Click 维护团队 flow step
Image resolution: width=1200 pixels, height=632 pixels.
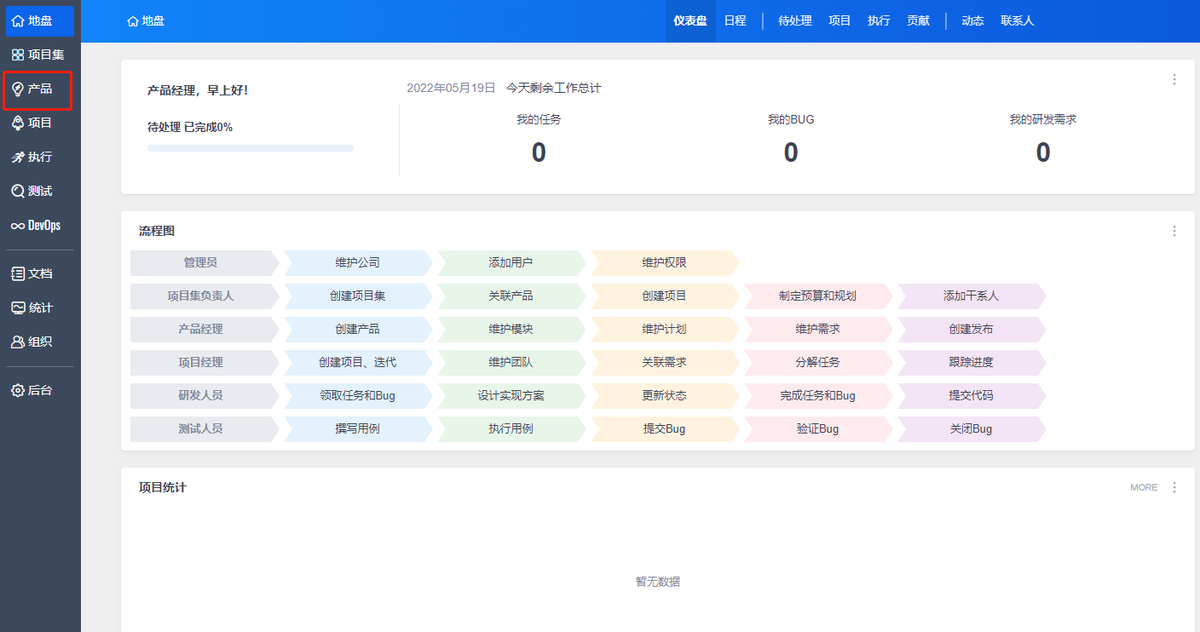(x=510, y=362)
